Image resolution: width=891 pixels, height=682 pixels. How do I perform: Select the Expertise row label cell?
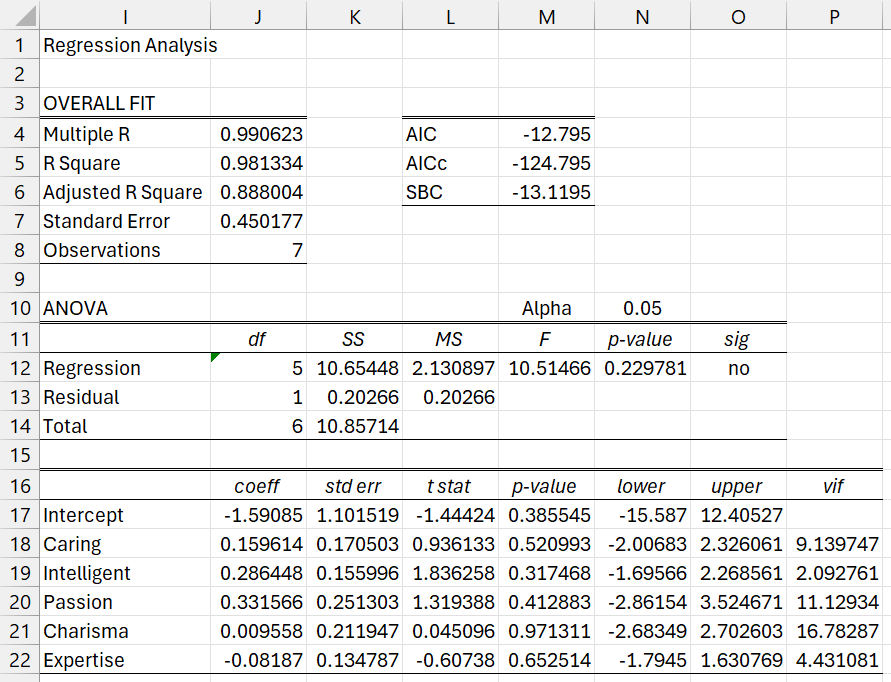(x=125, y=660)
